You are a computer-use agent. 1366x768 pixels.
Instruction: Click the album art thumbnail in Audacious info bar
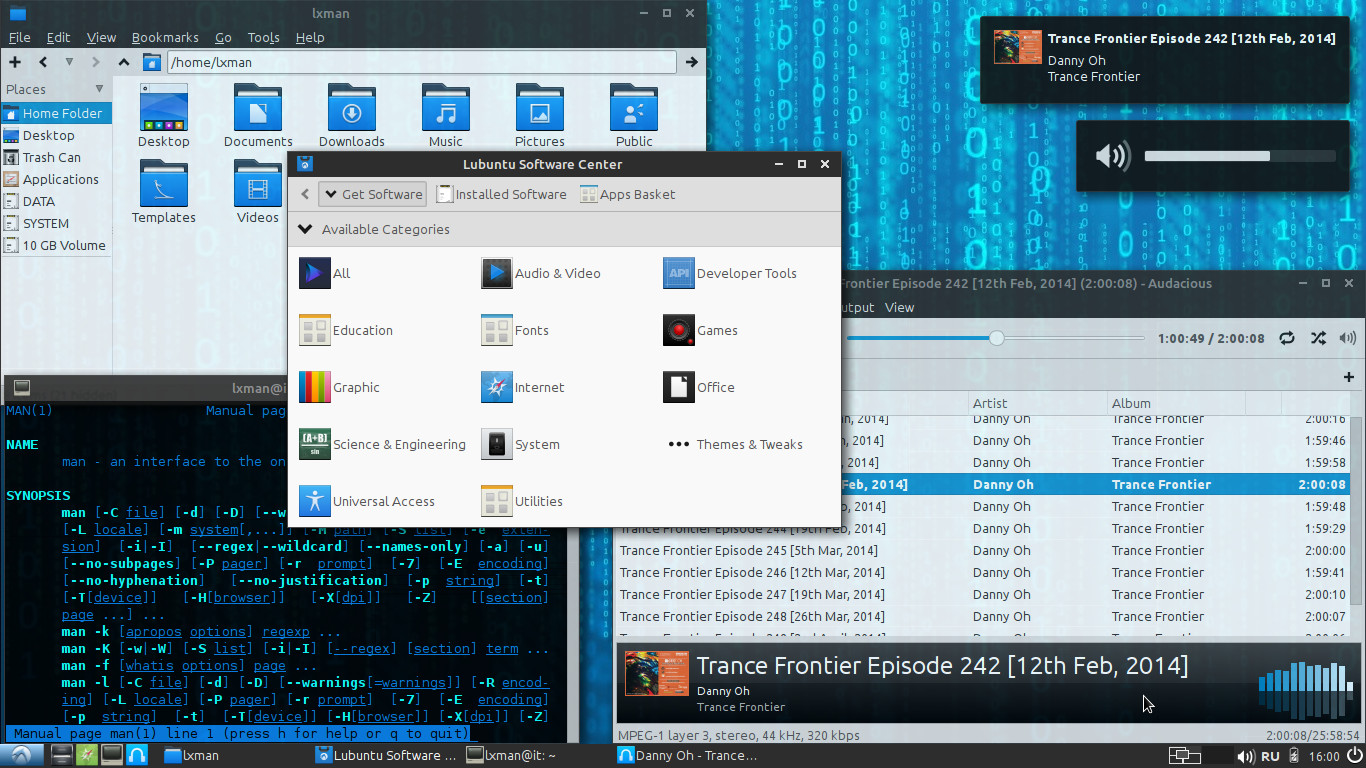(x=657, y=673)
